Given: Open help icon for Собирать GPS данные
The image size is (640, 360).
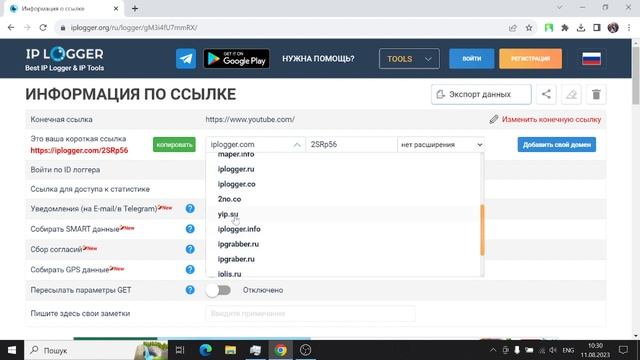Looking at the screenshot, I should (190, 270).
